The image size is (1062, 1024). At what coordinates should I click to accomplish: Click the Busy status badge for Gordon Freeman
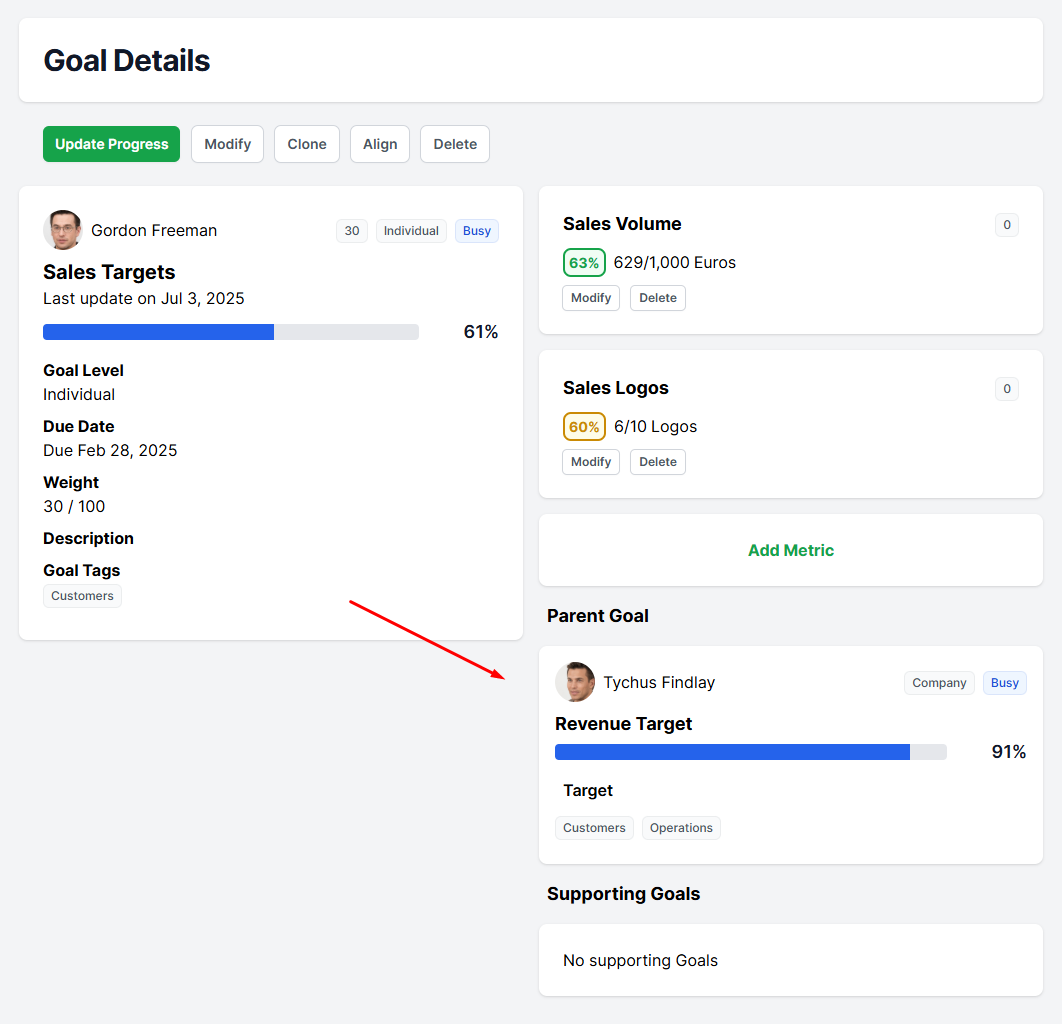pos(477,231)
